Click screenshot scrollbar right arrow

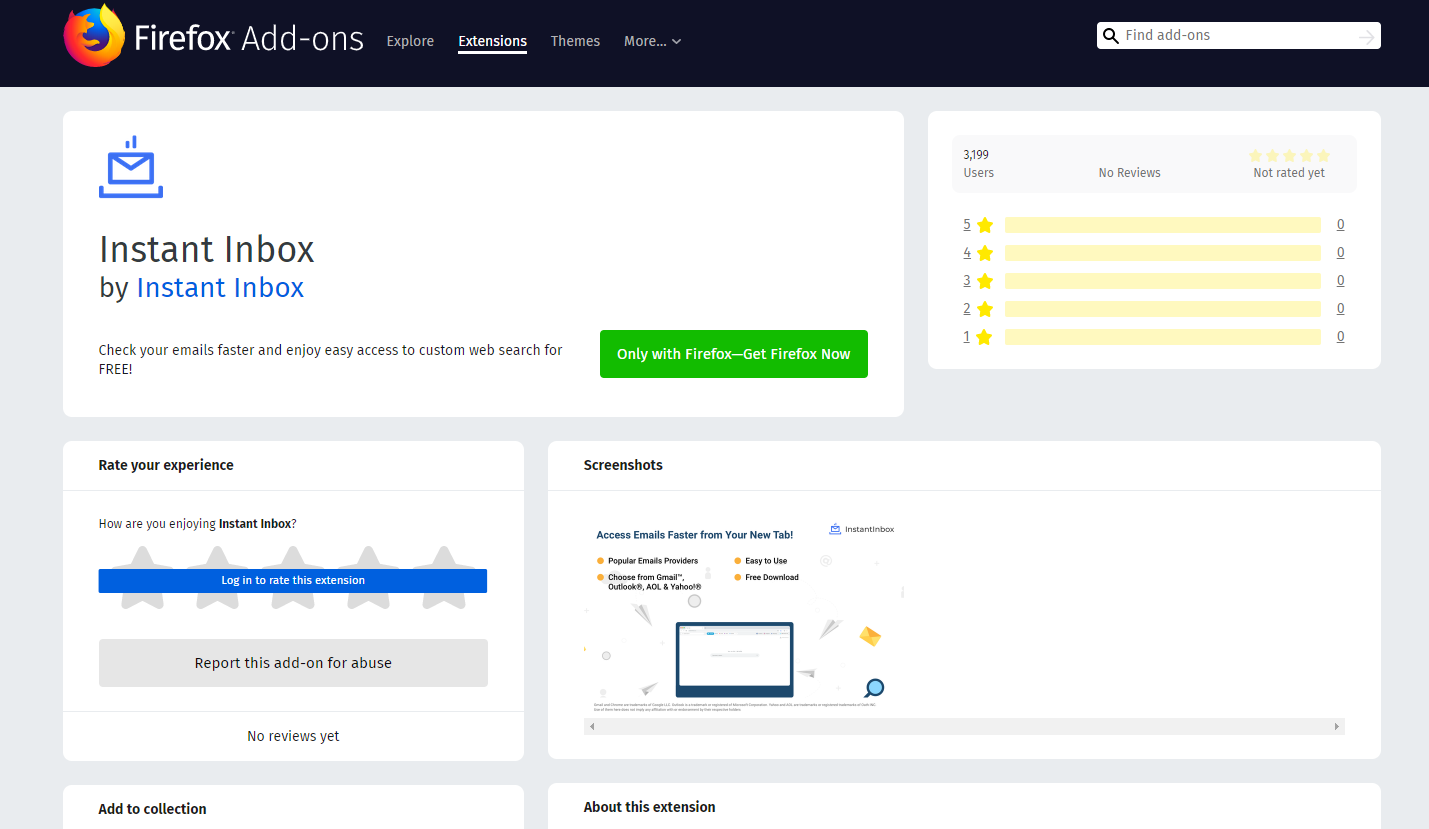(x=1337, y=726)
